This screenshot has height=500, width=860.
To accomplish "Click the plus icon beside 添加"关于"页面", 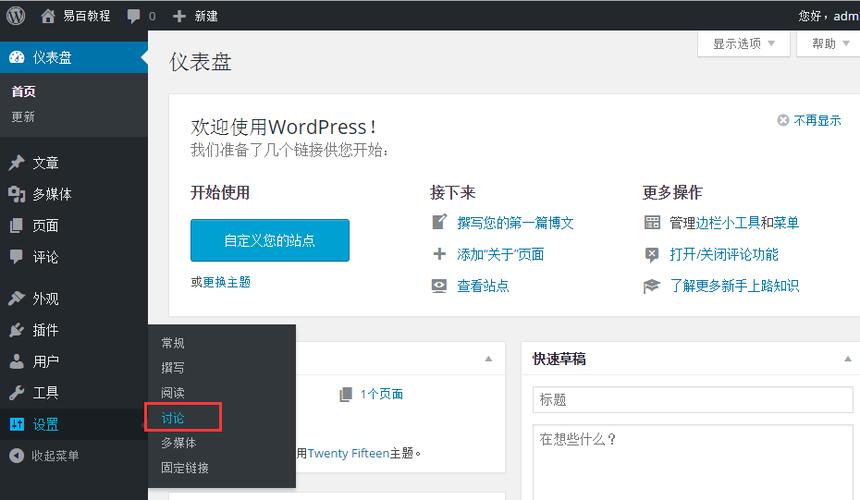I will 439,254.
